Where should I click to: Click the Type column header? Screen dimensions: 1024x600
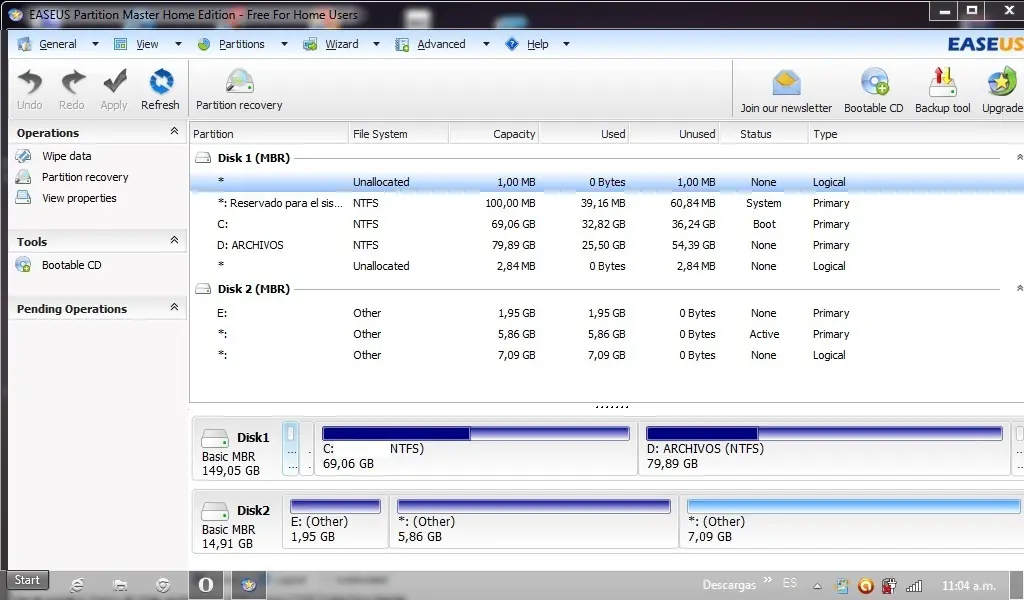(914, 134)
